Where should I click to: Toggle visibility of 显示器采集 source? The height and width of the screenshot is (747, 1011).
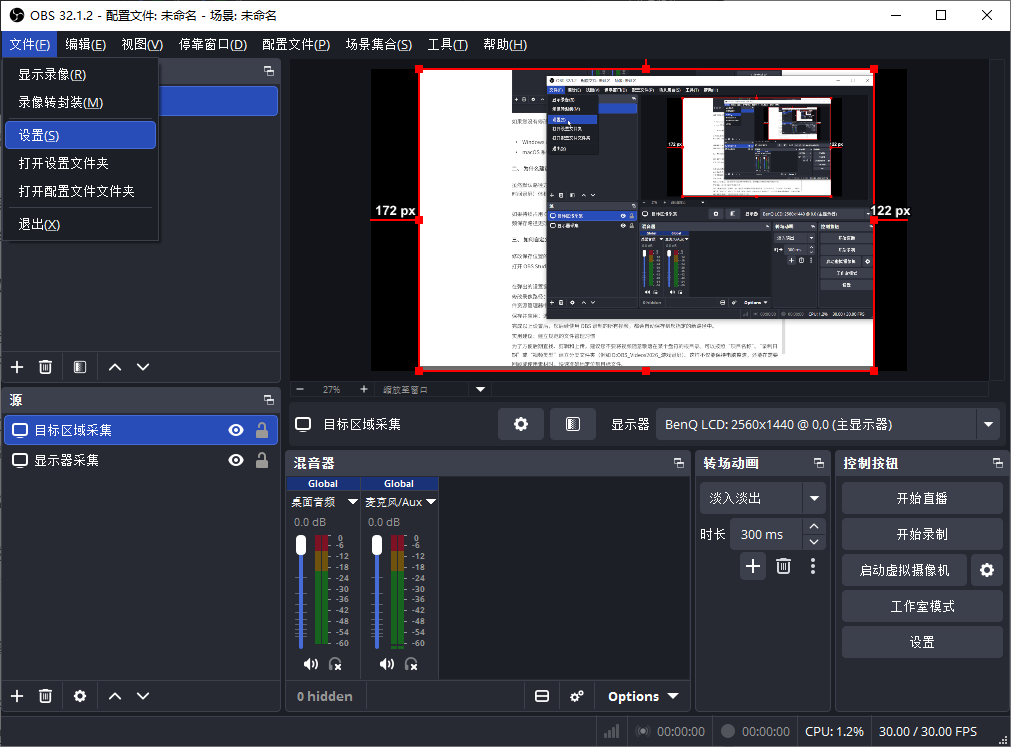pos(236,460)
